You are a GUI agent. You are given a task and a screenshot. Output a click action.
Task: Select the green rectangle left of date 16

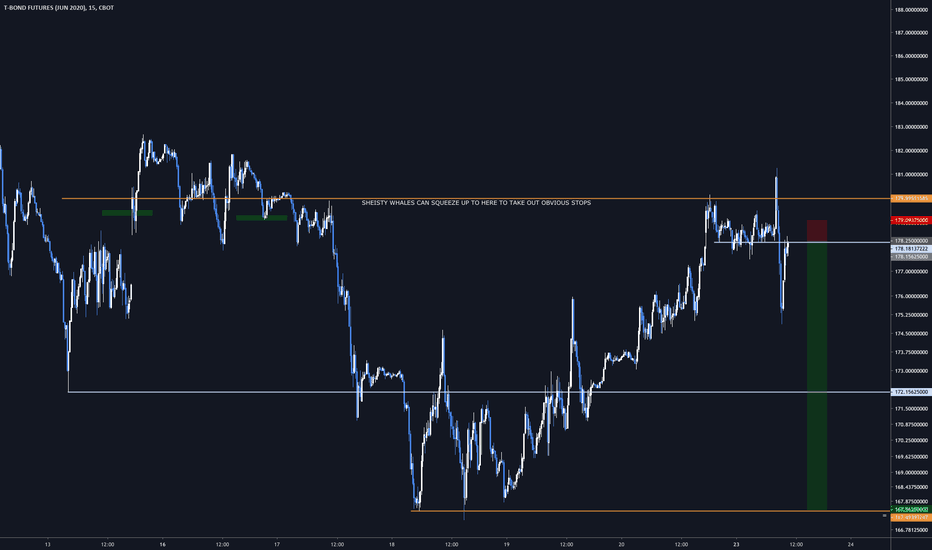pos(127,213)
